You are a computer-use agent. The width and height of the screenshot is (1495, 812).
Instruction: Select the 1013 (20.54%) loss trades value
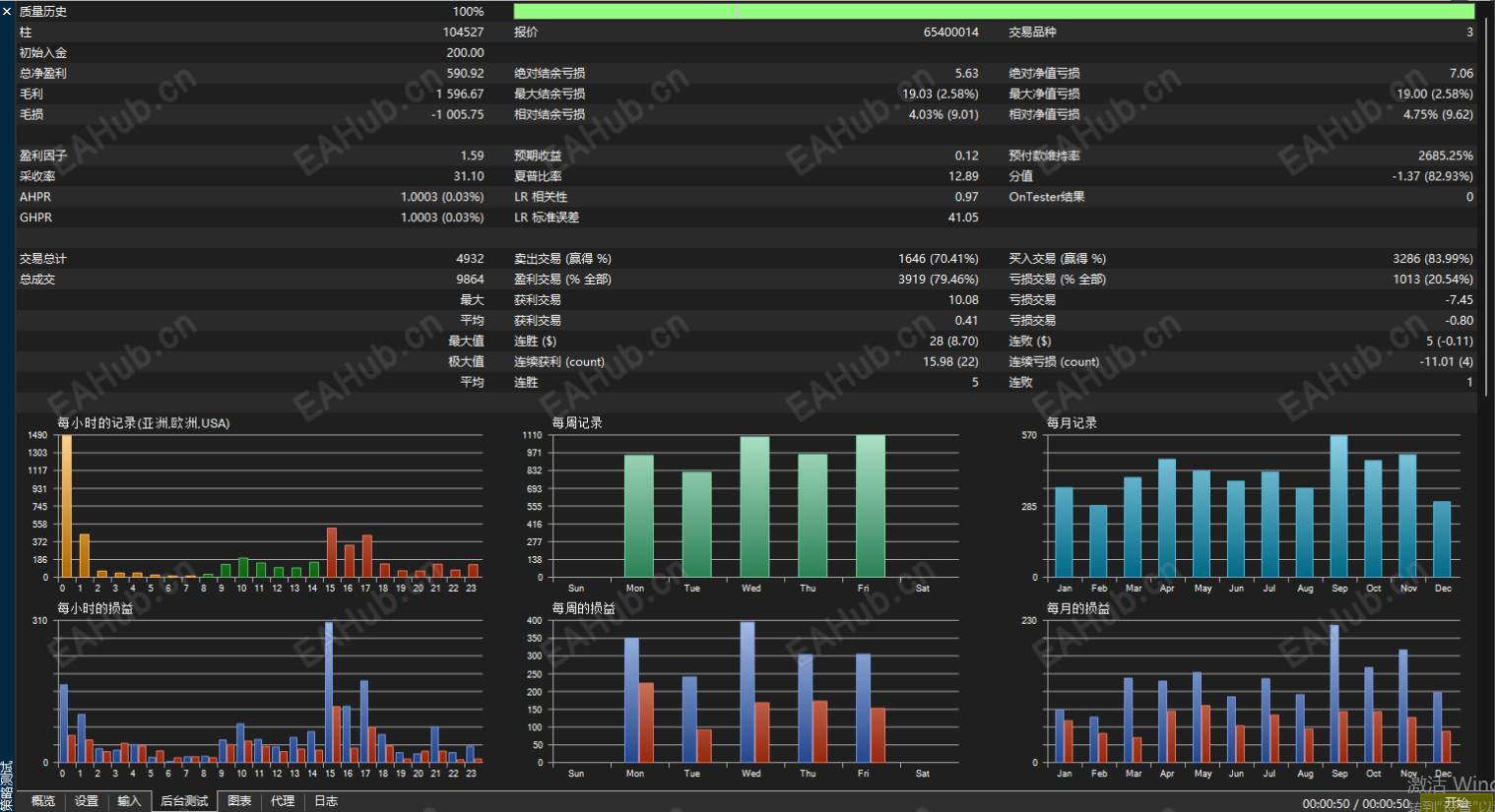(x=1433, y=280)
